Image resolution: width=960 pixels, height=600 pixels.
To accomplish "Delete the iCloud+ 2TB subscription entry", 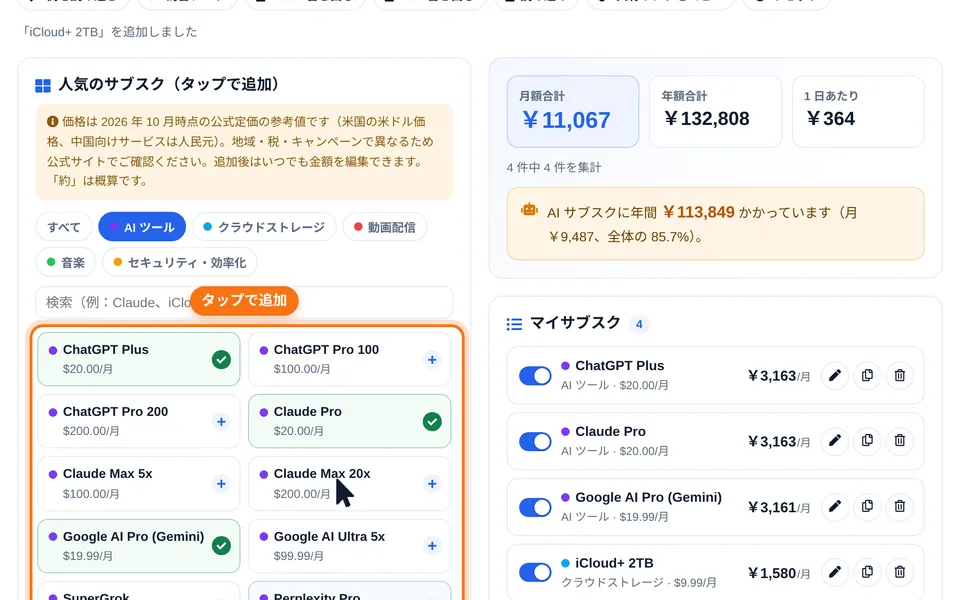I will pos(899,572).
